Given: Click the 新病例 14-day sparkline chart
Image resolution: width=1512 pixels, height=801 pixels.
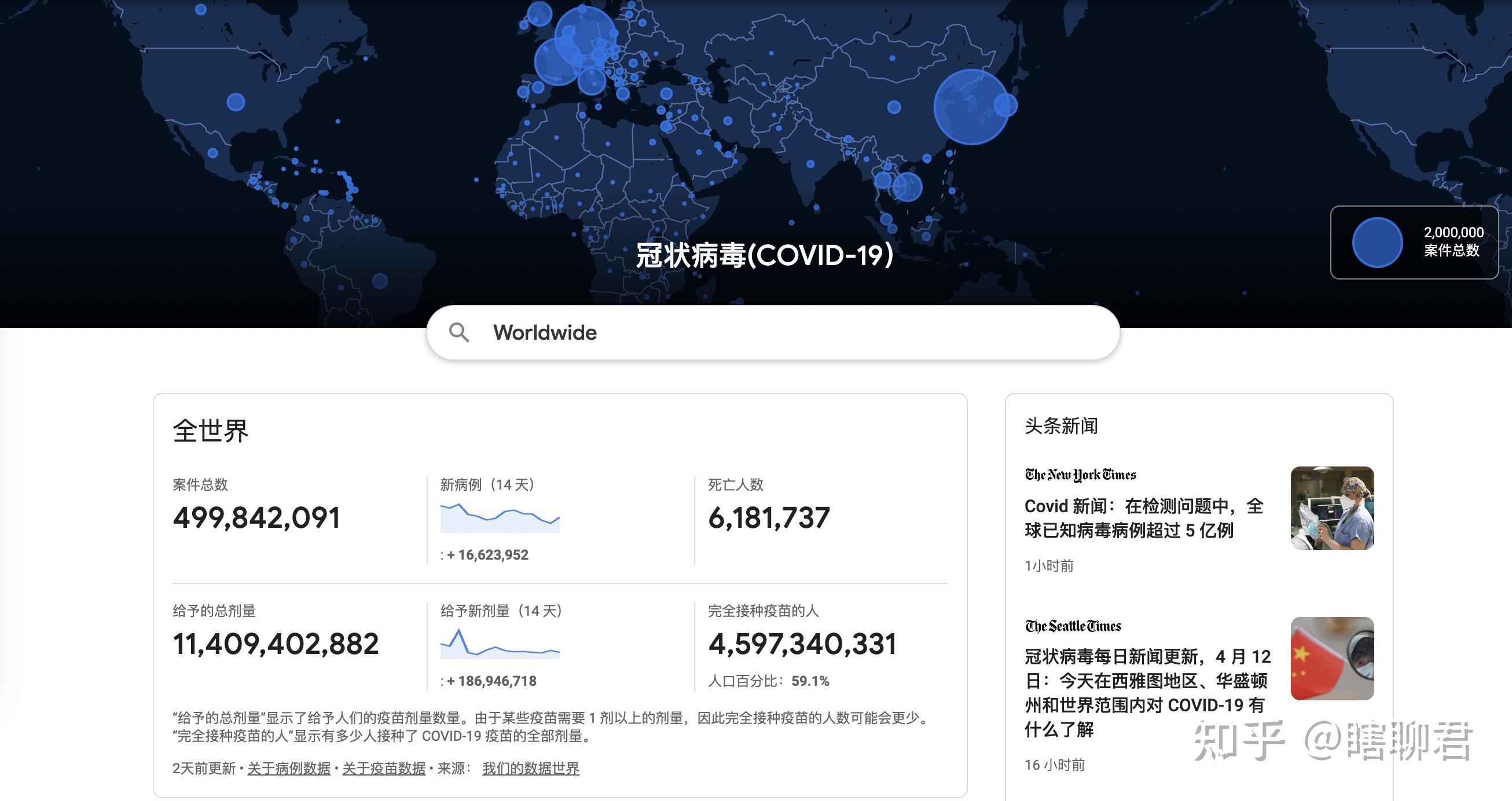Looking at the screenshot, I should point(500,517).
